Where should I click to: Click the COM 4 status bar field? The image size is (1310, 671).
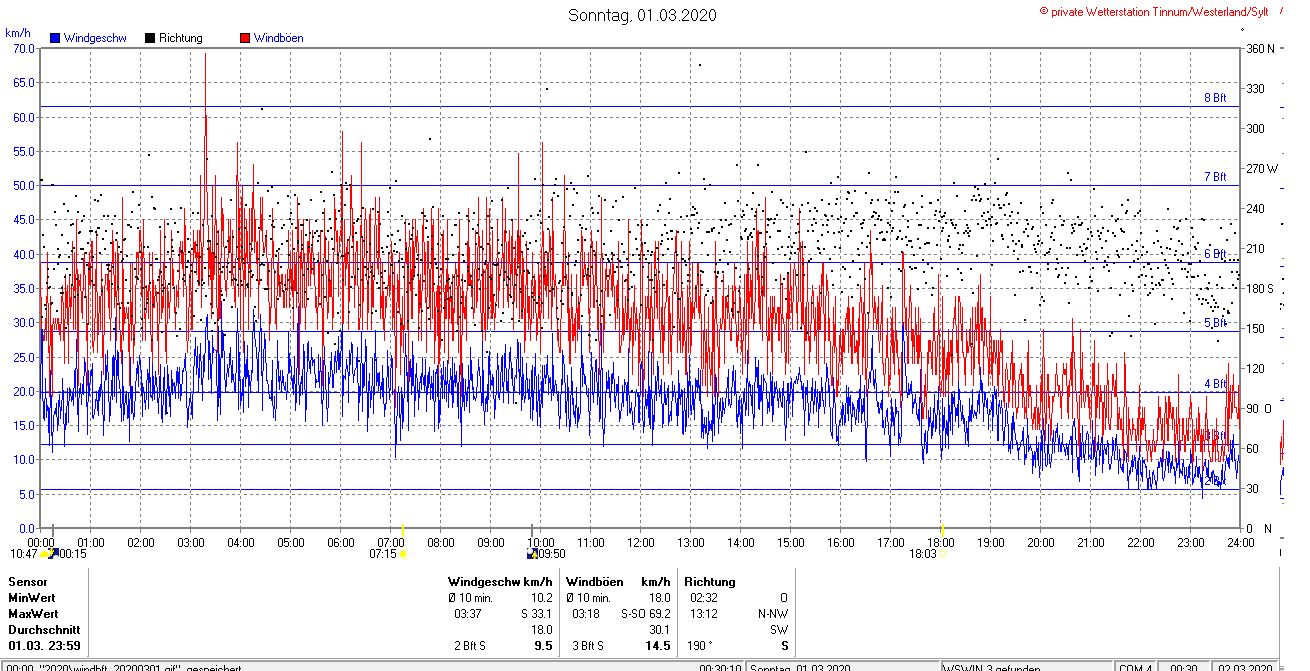(1135, 668)
